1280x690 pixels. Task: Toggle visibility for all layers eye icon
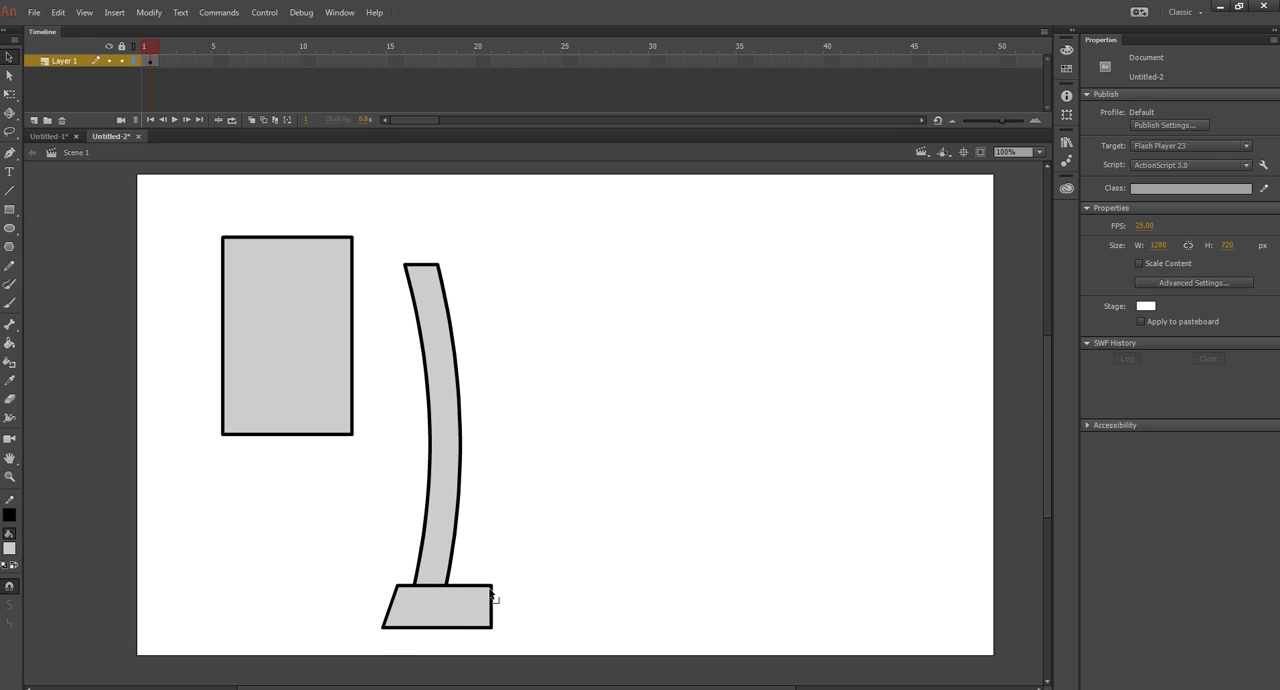pyautogui.click(x=109, y=46)
